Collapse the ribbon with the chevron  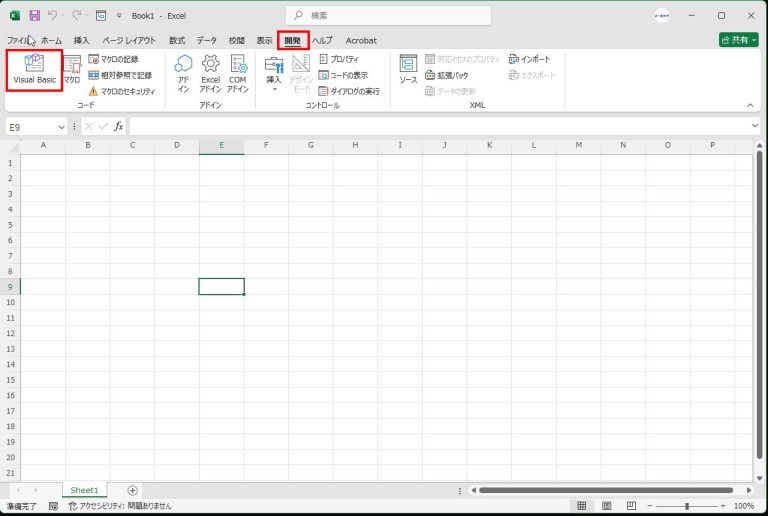pyautogui.click(x=750, y=104)
